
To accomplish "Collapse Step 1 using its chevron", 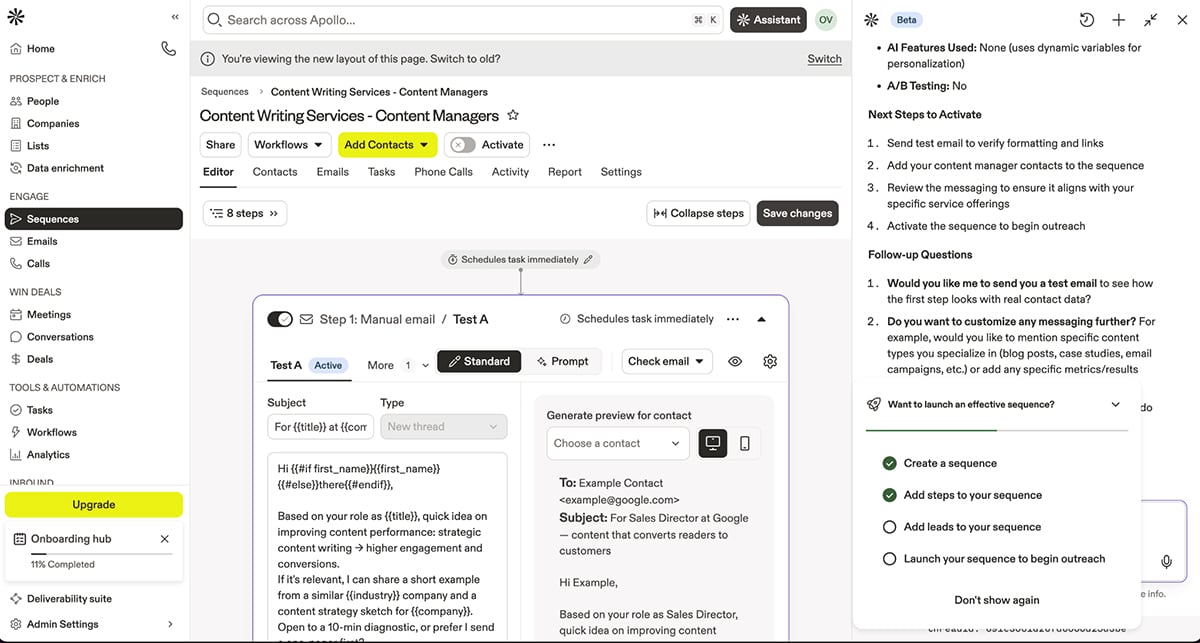I will point(762,318).
